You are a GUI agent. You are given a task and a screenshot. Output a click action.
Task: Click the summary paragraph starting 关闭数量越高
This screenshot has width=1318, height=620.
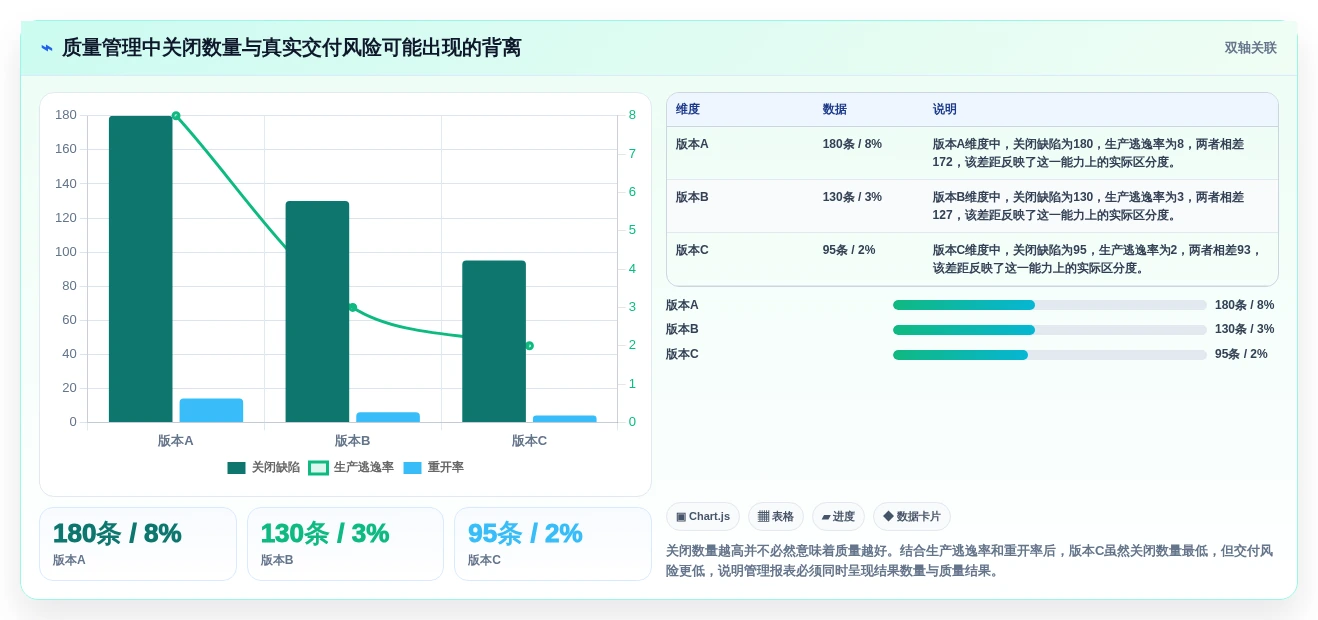pos(970,561)
